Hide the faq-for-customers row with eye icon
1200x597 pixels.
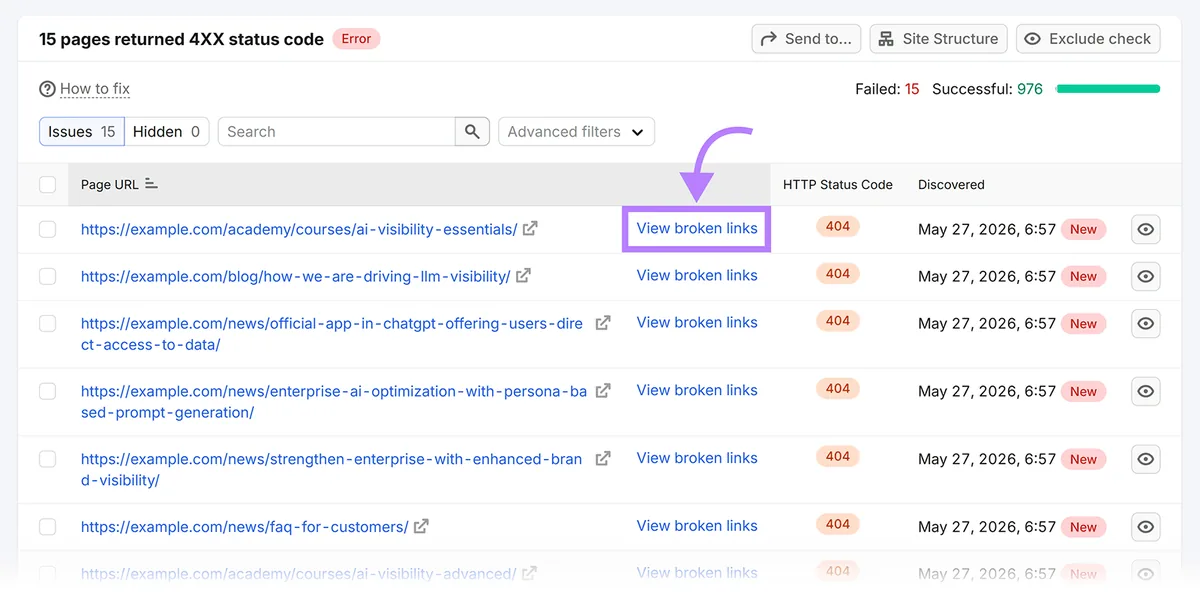tap(1146, 527)
